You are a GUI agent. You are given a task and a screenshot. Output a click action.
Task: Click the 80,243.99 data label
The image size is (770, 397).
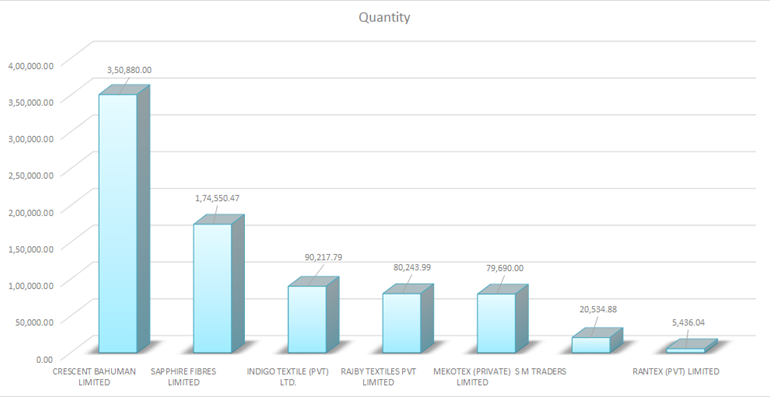pyautogui.click(x=412, y=267)
